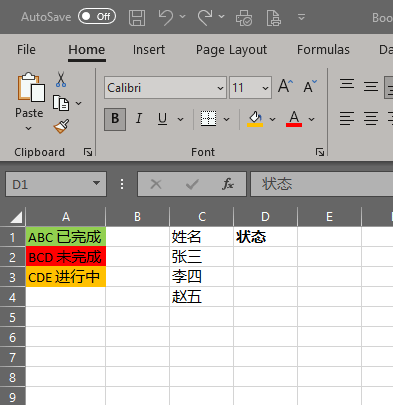Click the Quick Print icon

(244, 18)
